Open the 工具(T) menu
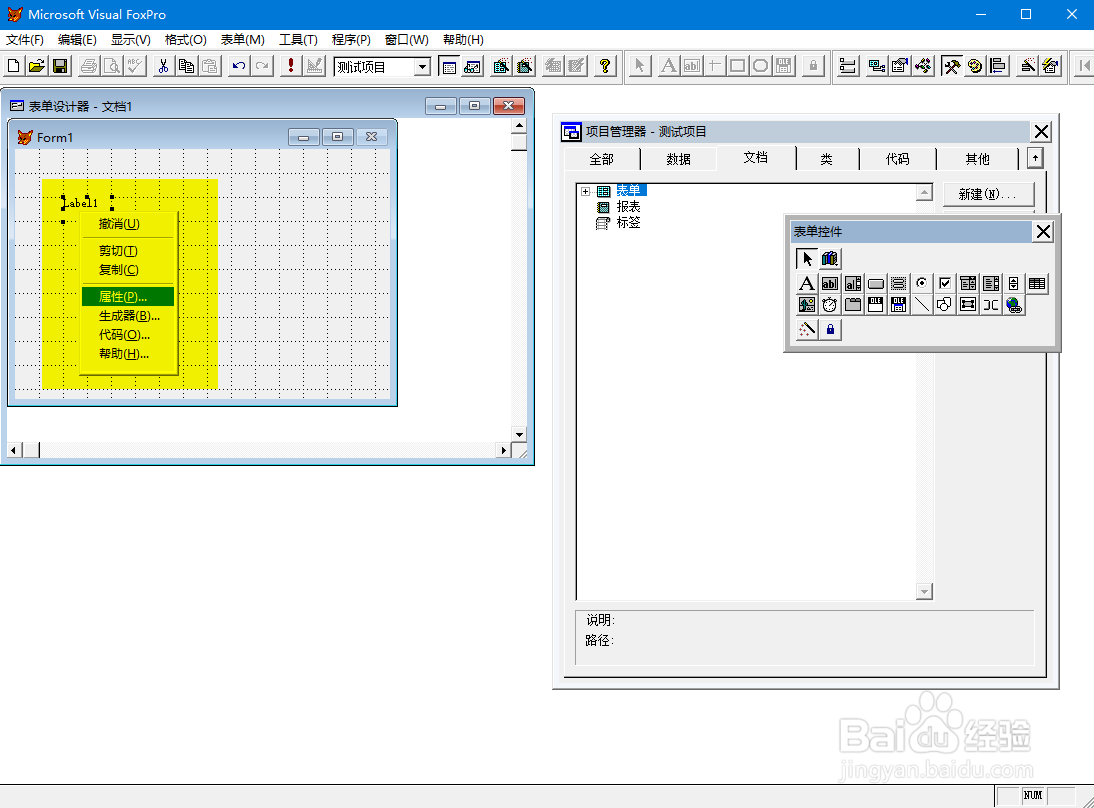1094x808 pixels. tap(299, 40)
